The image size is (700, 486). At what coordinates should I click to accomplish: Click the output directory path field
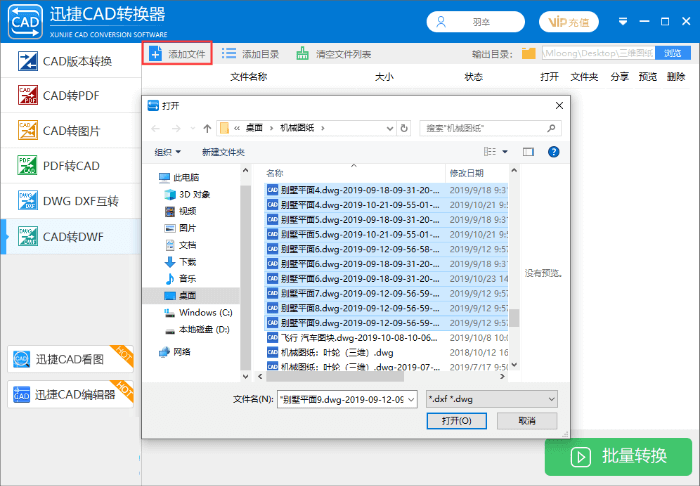(598, 54)
